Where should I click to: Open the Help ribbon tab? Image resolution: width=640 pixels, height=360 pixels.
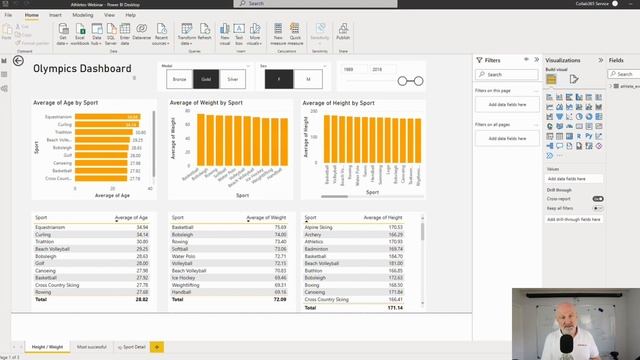[131, 15]
